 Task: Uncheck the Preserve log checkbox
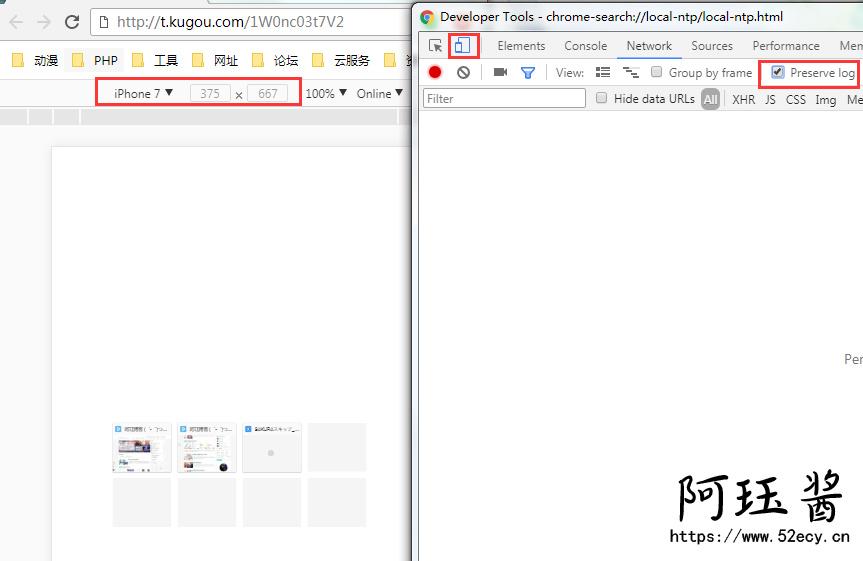point(778,72)
